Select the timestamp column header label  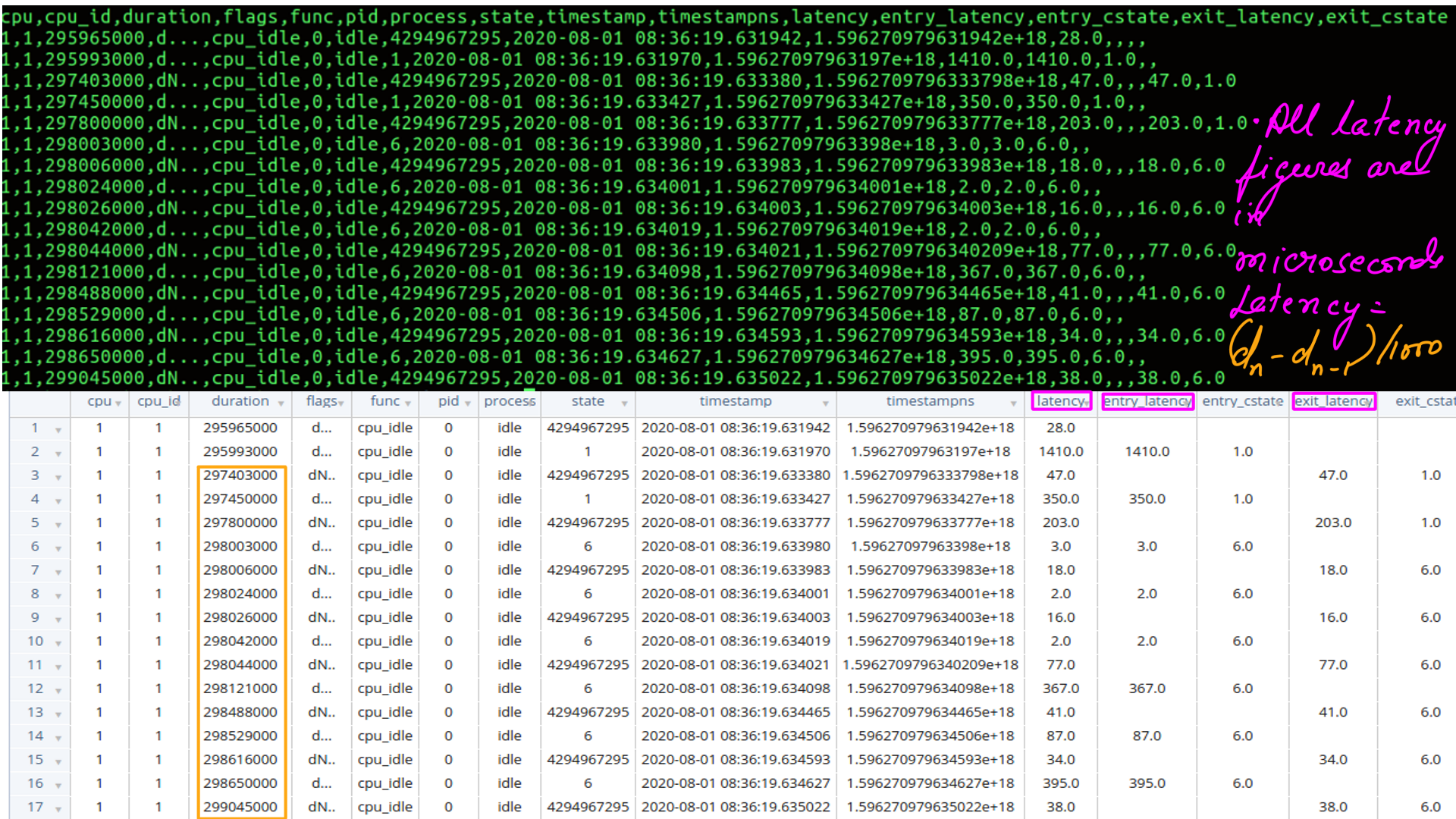coord(736,401)
